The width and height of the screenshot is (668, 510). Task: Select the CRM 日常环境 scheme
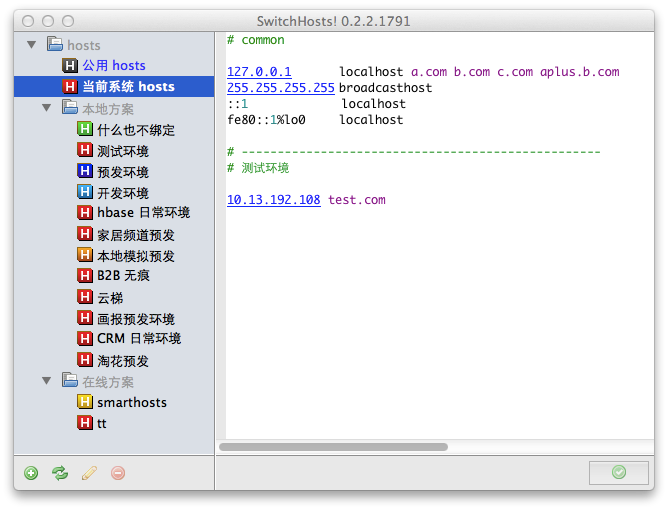click(x=139, y=339)
